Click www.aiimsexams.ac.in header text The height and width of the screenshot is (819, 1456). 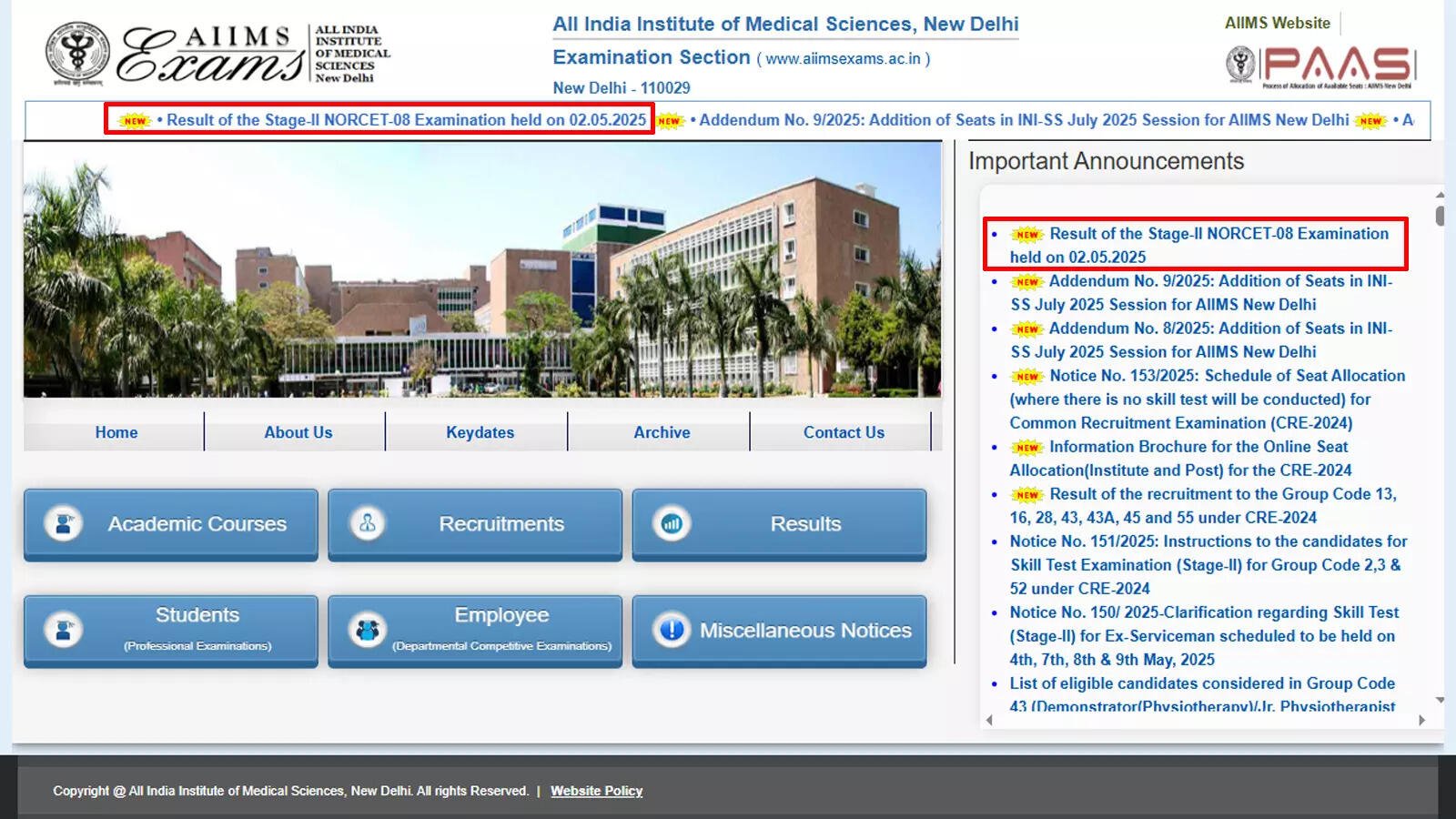click(x=843, y=59)
